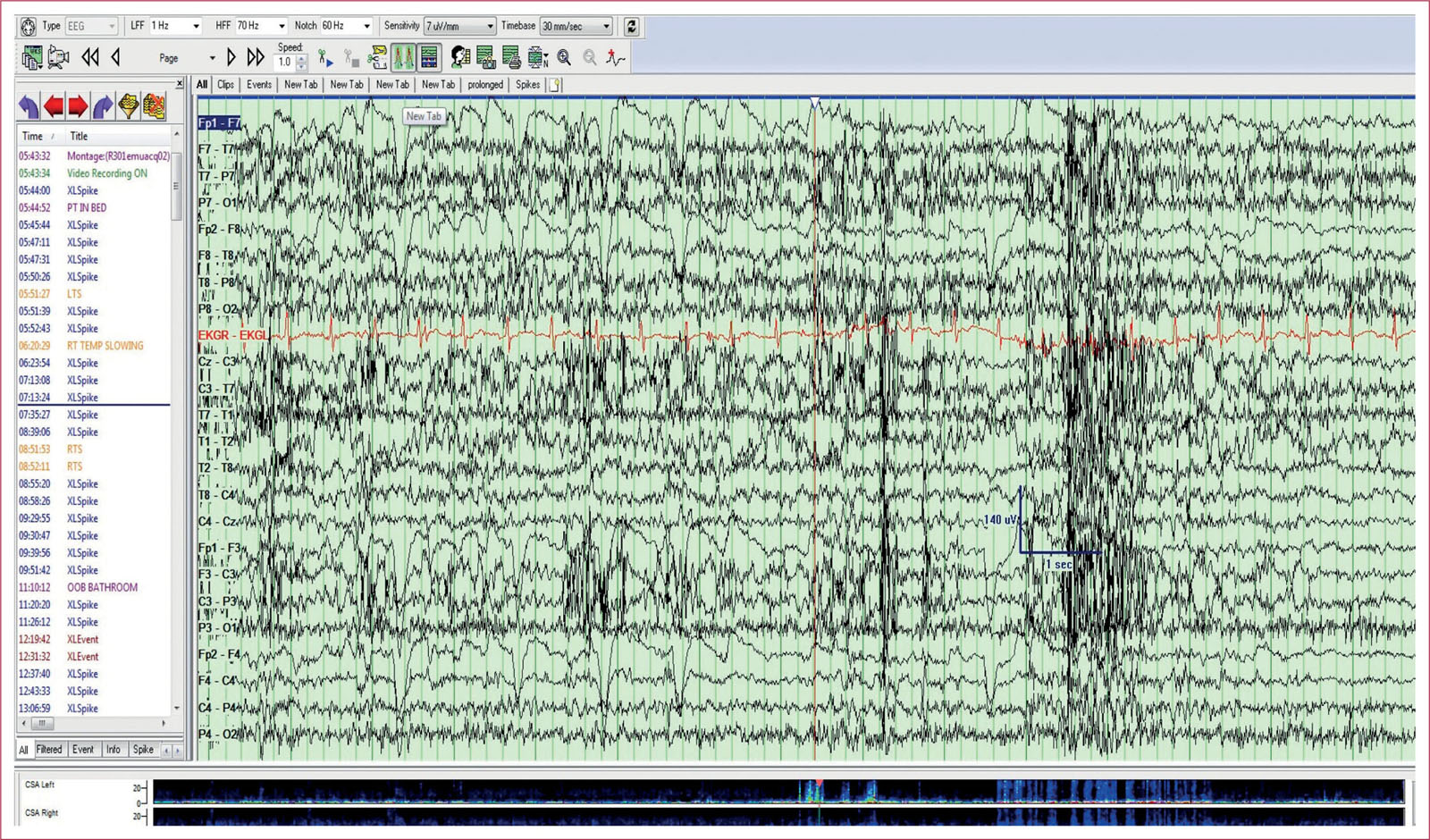Toggle the trace waveform view icon
Viewport: 1430px width, 840px height.
404,58
